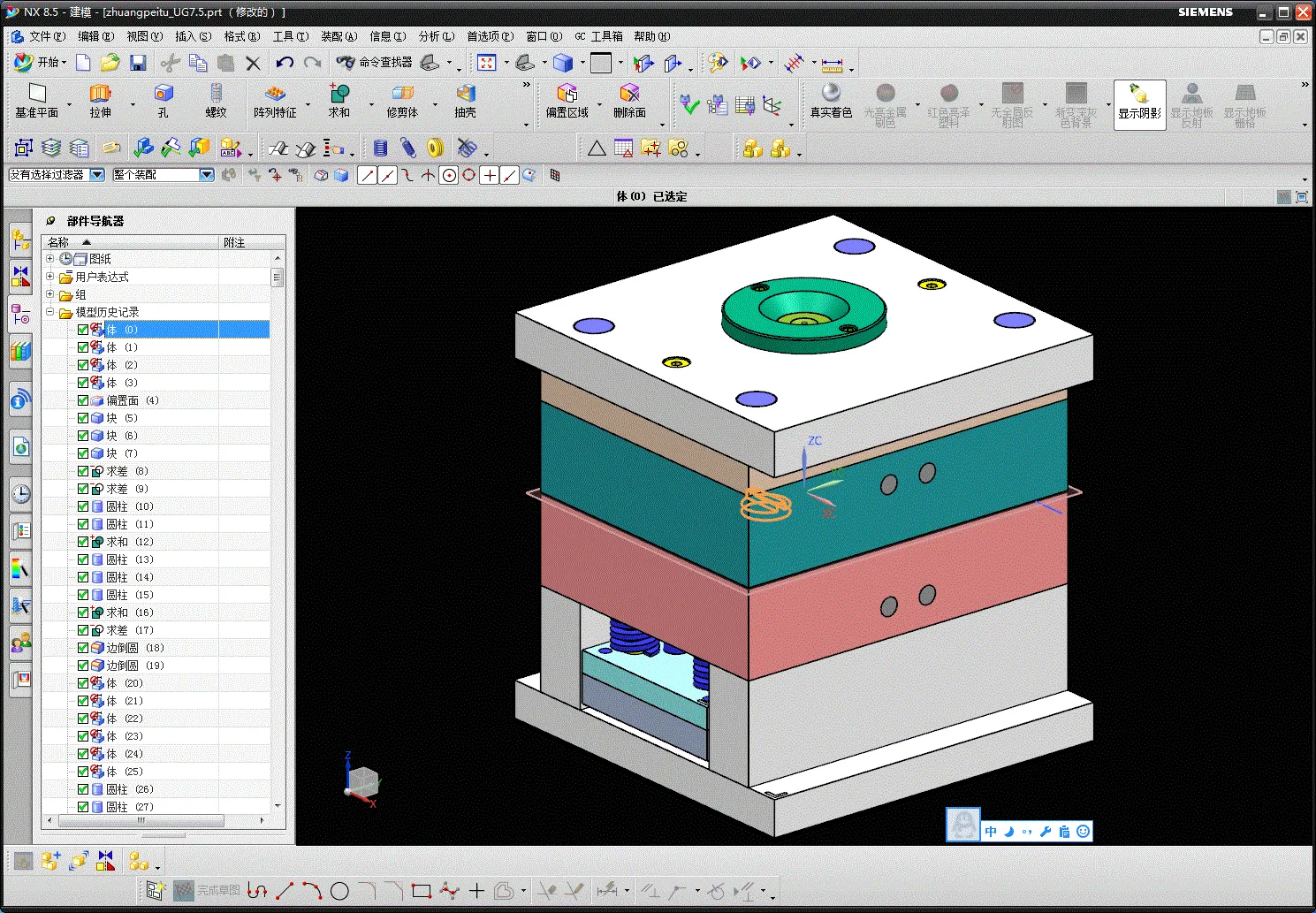Click the sketch Point plus icon
The height and width of the screenshot is (913, 1316).
point(476,891)
